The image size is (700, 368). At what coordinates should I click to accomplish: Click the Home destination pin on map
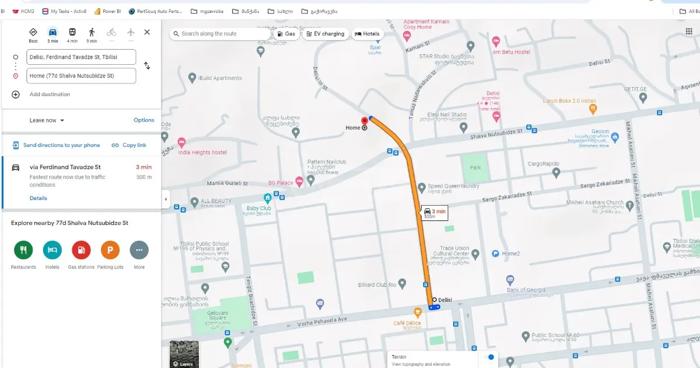pos(365,120)
